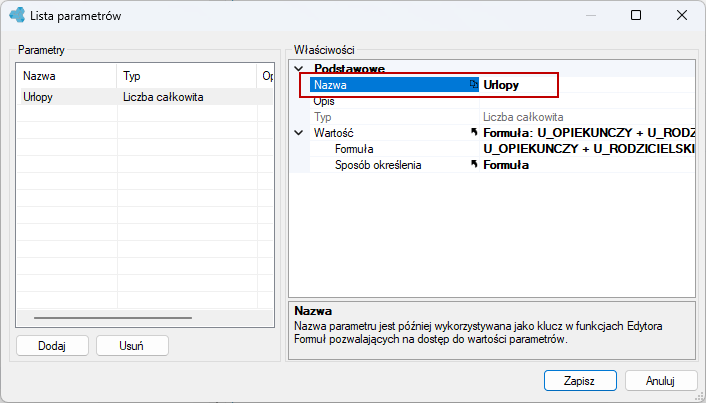Click the Dodaj button
The image size is (706, 403).
point(52,346)
